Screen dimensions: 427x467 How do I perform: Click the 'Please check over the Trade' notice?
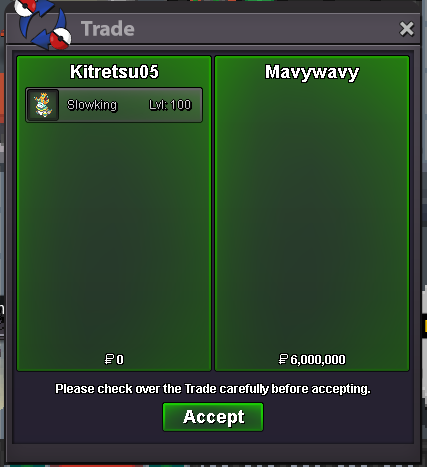coord(213,389)
